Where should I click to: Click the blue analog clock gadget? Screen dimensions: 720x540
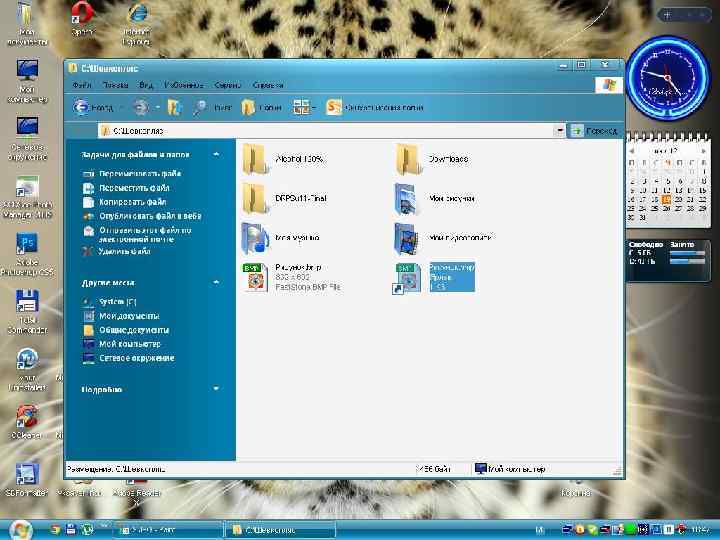click(x=668, y=78)
